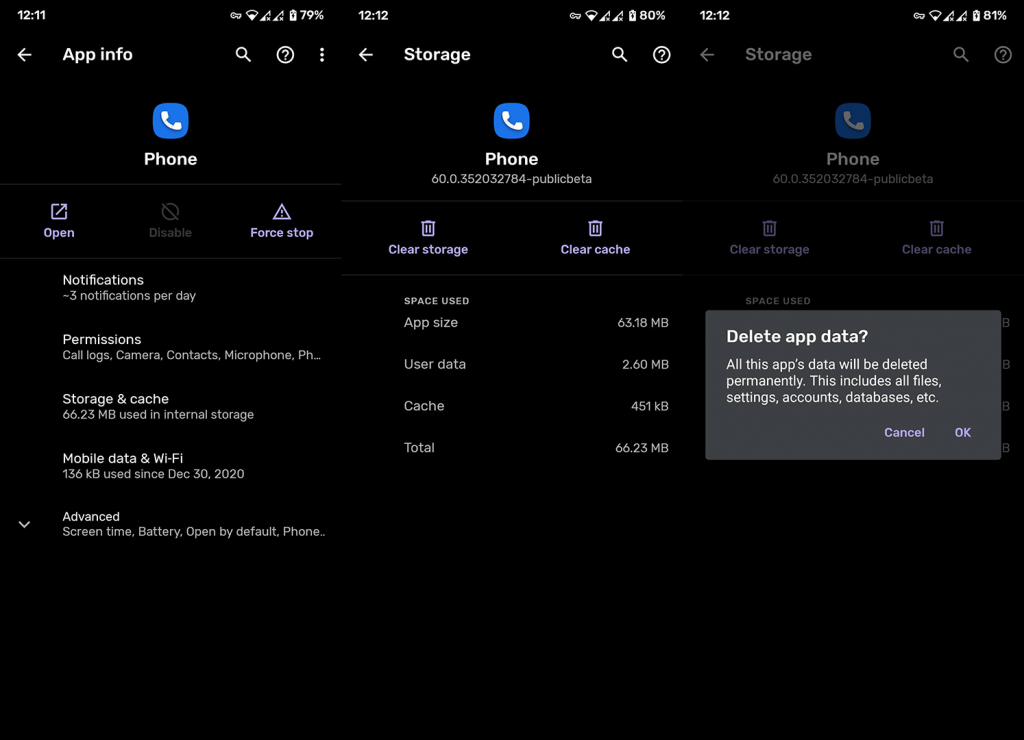Click the search icon in App info header
Screen dimensions: 1024x740
click(x=243, y=55)
